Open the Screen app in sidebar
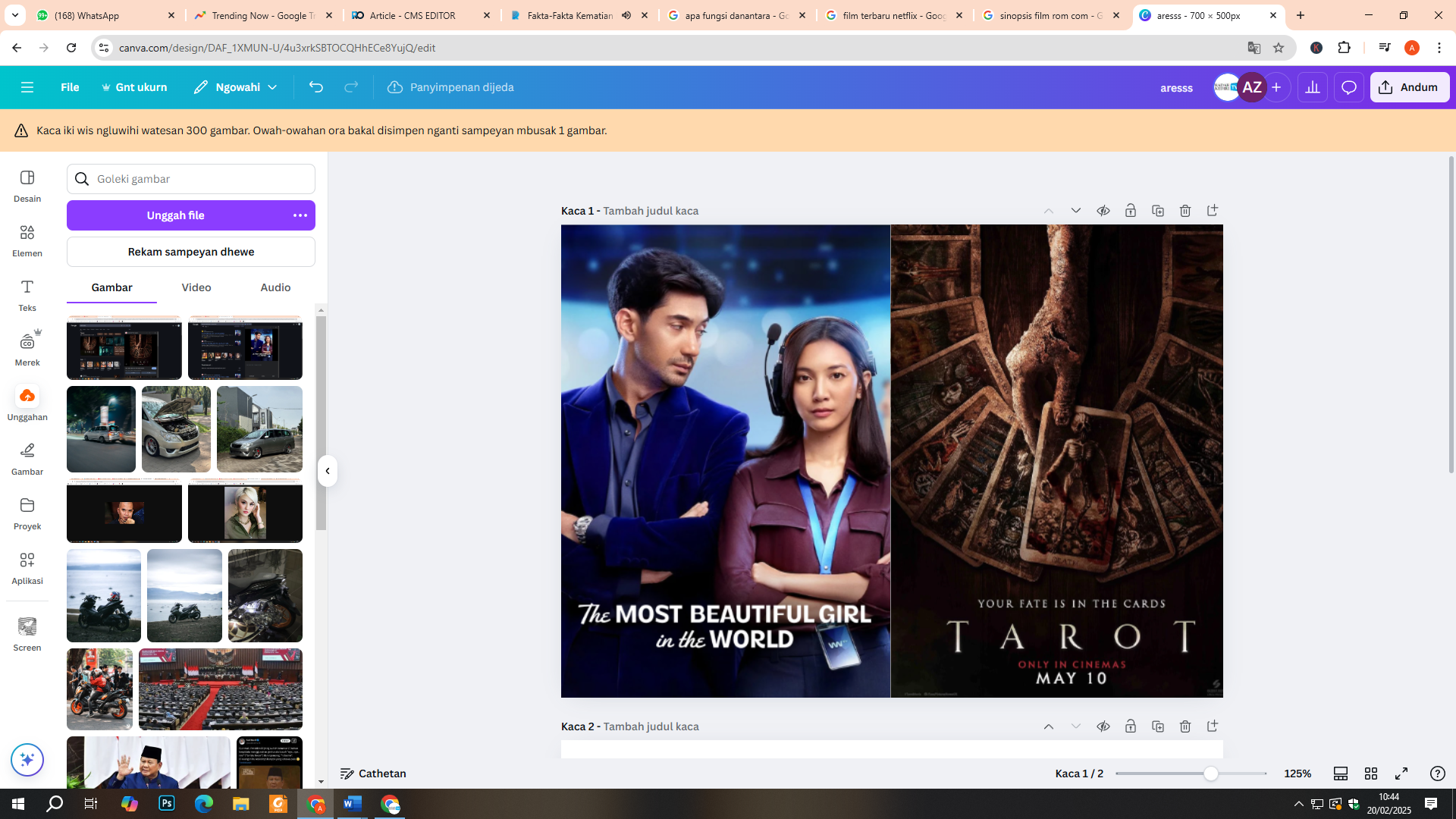 (27, 634)
